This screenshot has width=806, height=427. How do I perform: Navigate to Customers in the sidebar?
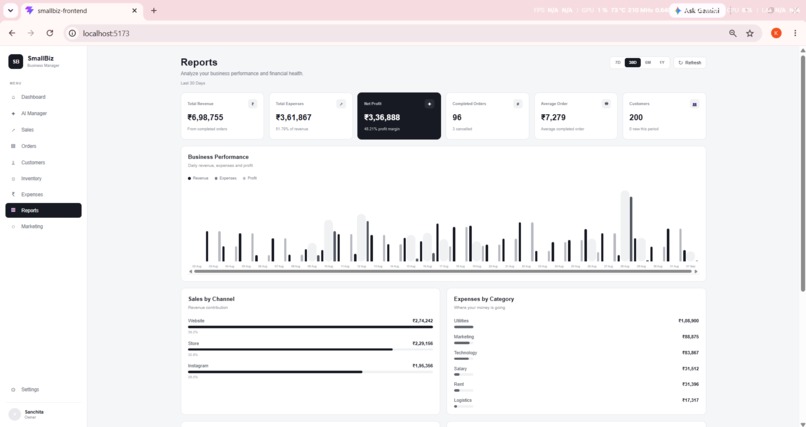click(x=43, y=163)
